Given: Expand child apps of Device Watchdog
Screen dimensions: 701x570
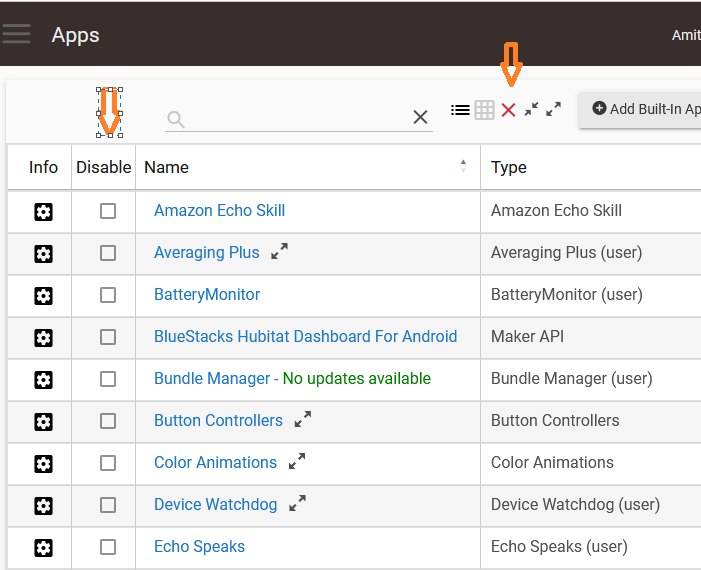Looking at the screenshot, I should pos(297,503).
